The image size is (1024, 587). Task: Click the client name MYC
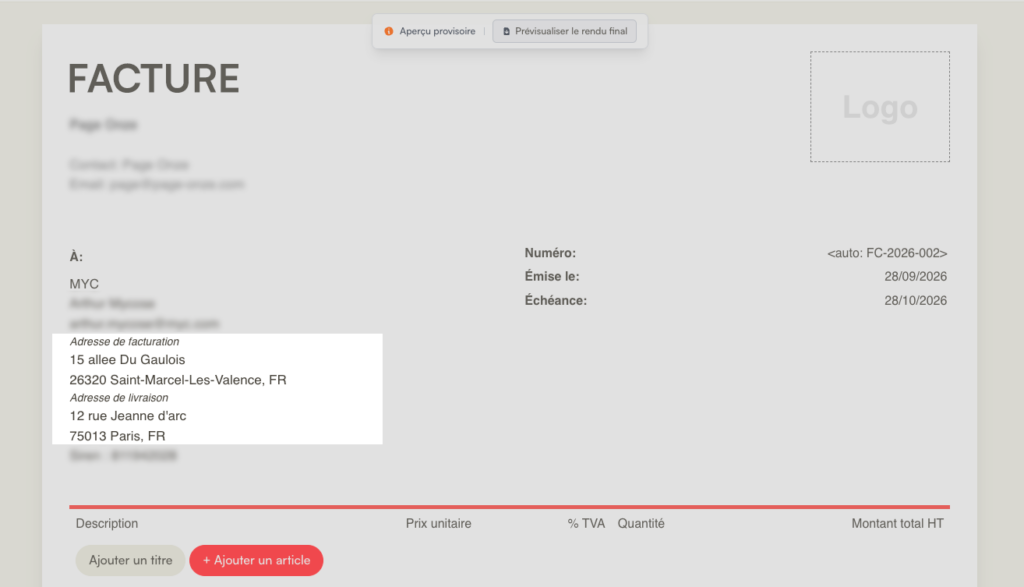click(84, 284)
